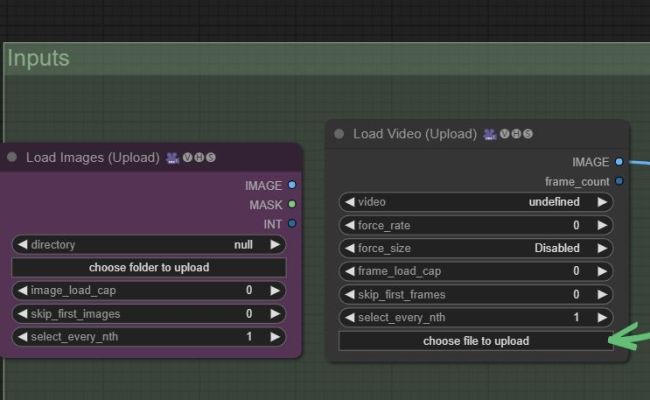650x400 pixels.
Task: Select Load Images (Upload) node title
Action: coord(93,158)
